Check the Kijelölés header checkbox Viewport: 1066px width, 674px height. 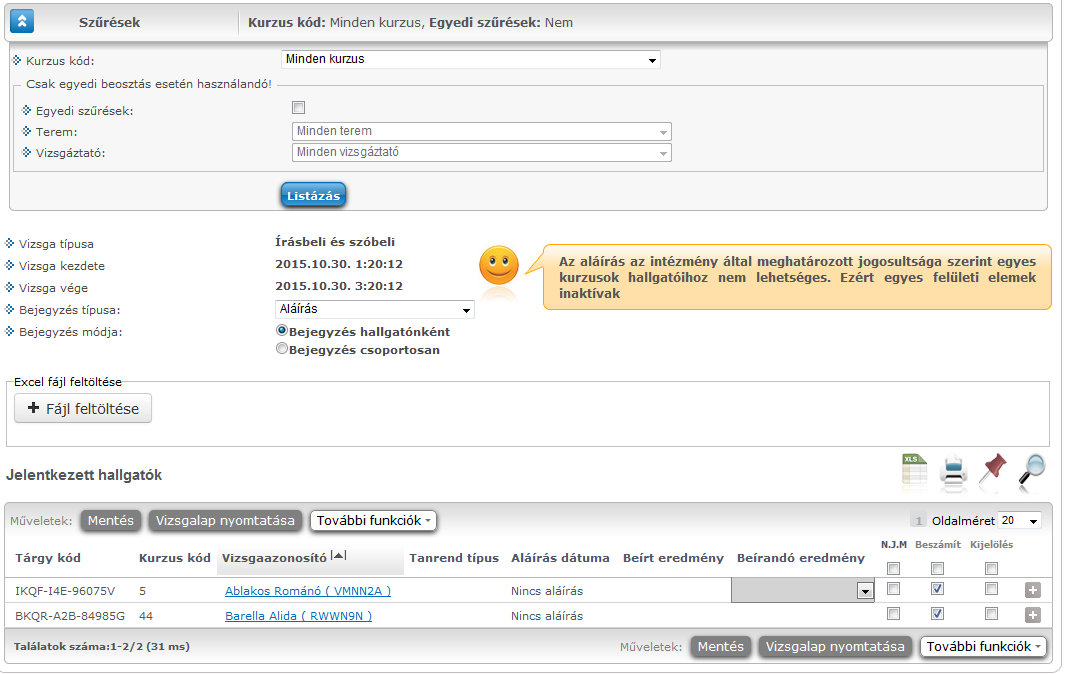pyautogui.click(x=991, y=569)
